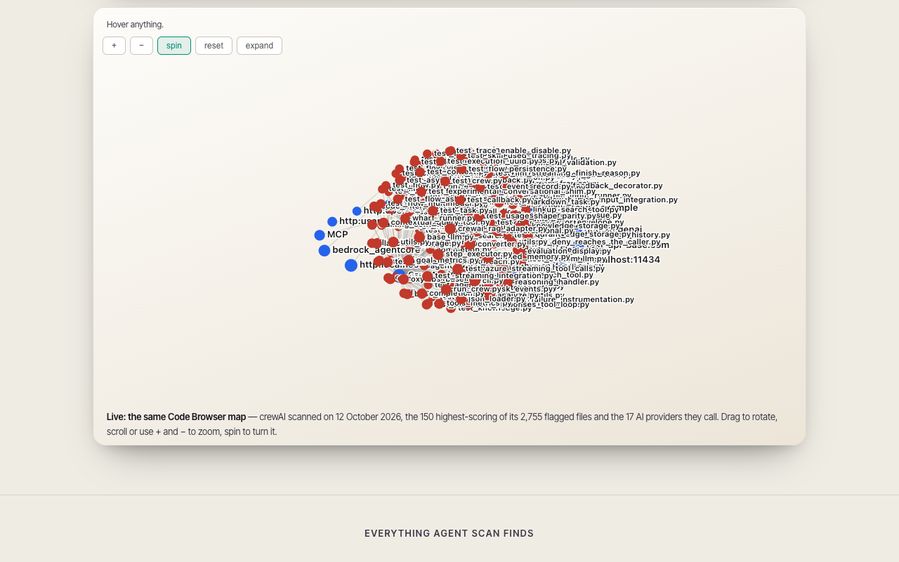Toggle the spin button off
Image resolution: width=899 pixels, height=562 pixels.
coord(174,46)
